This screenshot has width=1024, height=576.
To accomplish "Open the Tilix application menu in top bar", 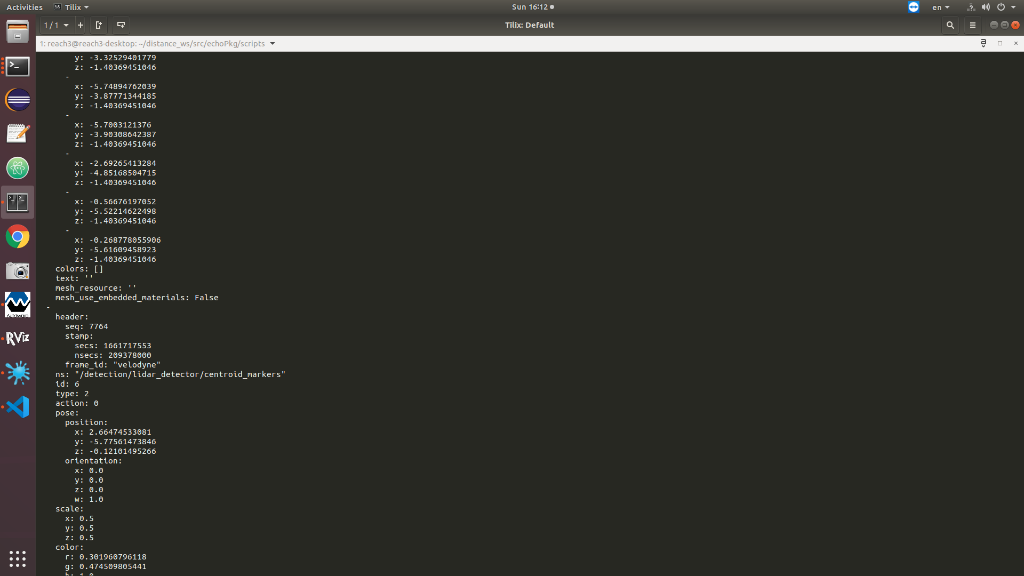I will click(71, 7).
